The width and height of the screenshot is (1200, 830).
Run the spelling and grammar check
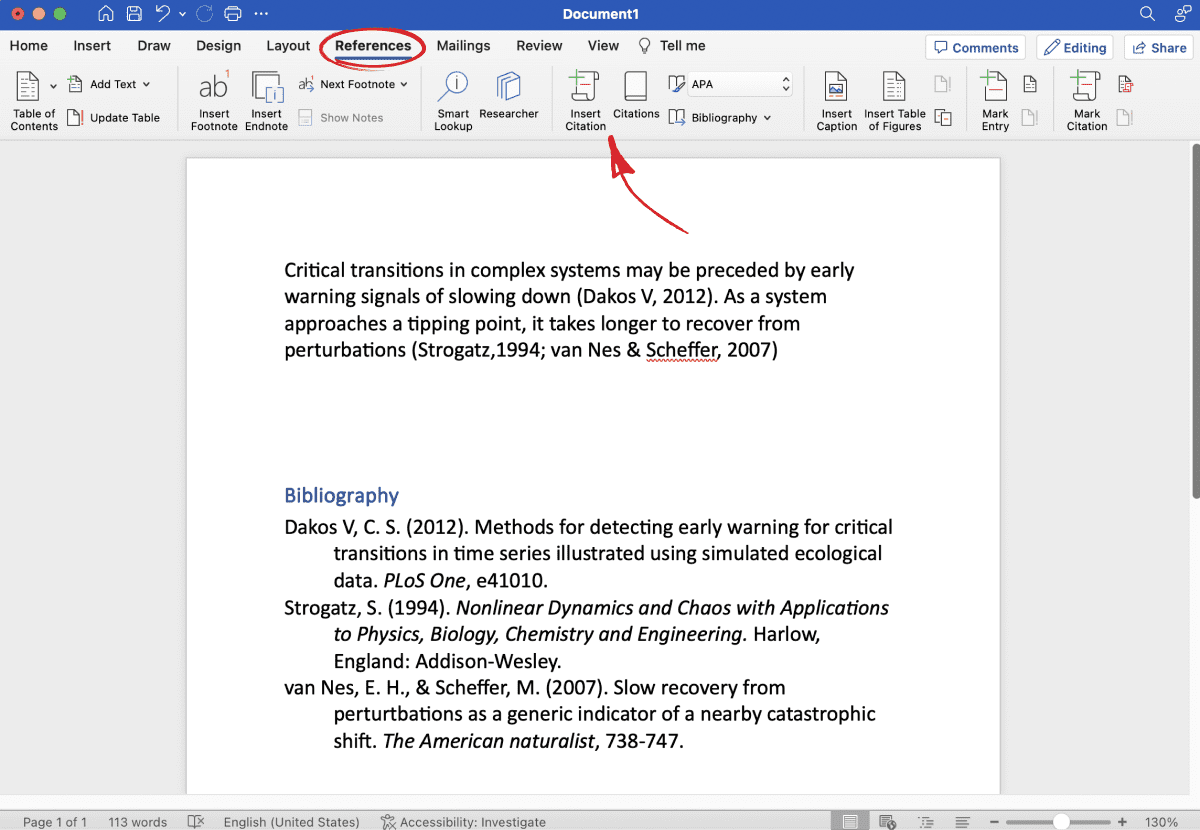[x=196, y=820]
